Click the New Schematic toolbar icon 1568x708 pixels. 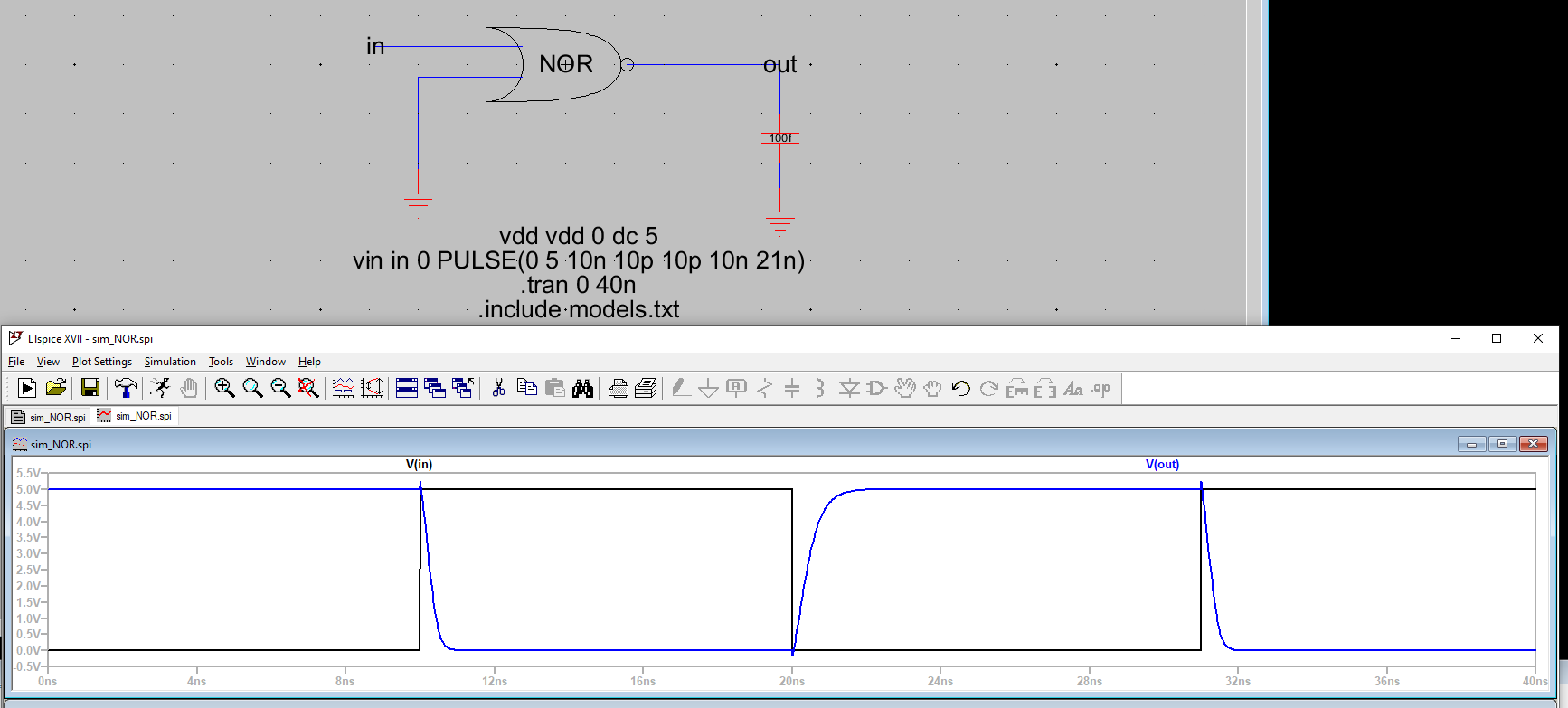[27, 388]
